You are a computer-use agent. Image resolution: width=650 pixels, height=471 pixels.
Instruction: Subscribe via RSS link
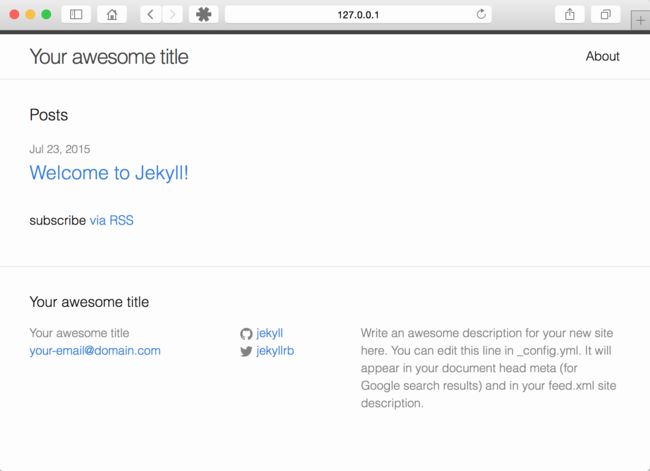[112, 220]
